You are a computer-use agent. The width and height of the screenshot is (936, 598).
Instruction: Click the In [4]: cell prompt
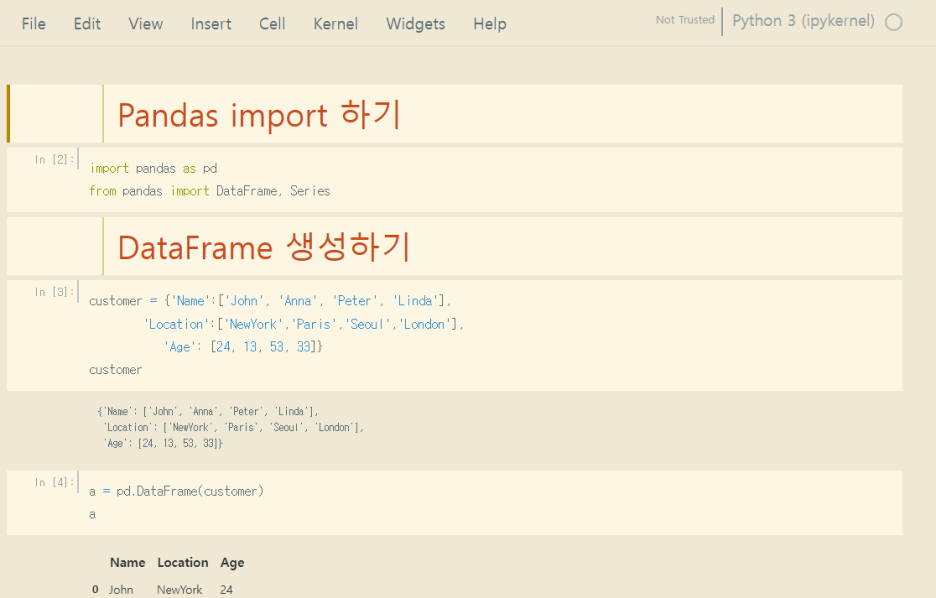coord(54,482)
